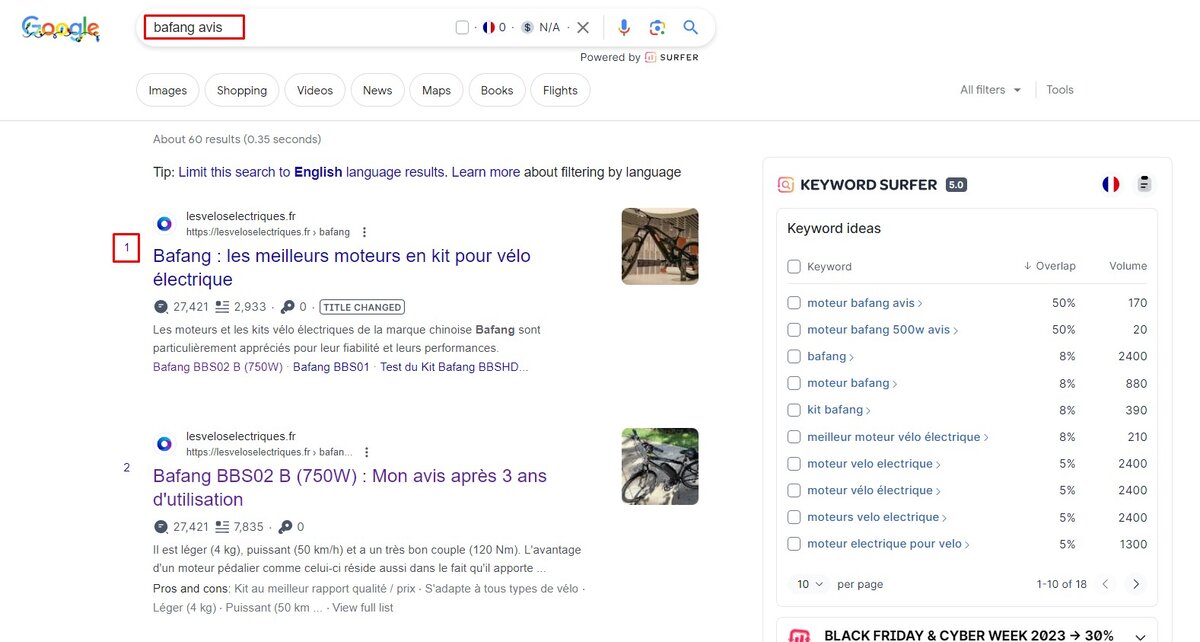The width and height of the screenshot is (1200, 642).
Task: Select the Black Friday promotion banner icon
Action: point(799,636)
